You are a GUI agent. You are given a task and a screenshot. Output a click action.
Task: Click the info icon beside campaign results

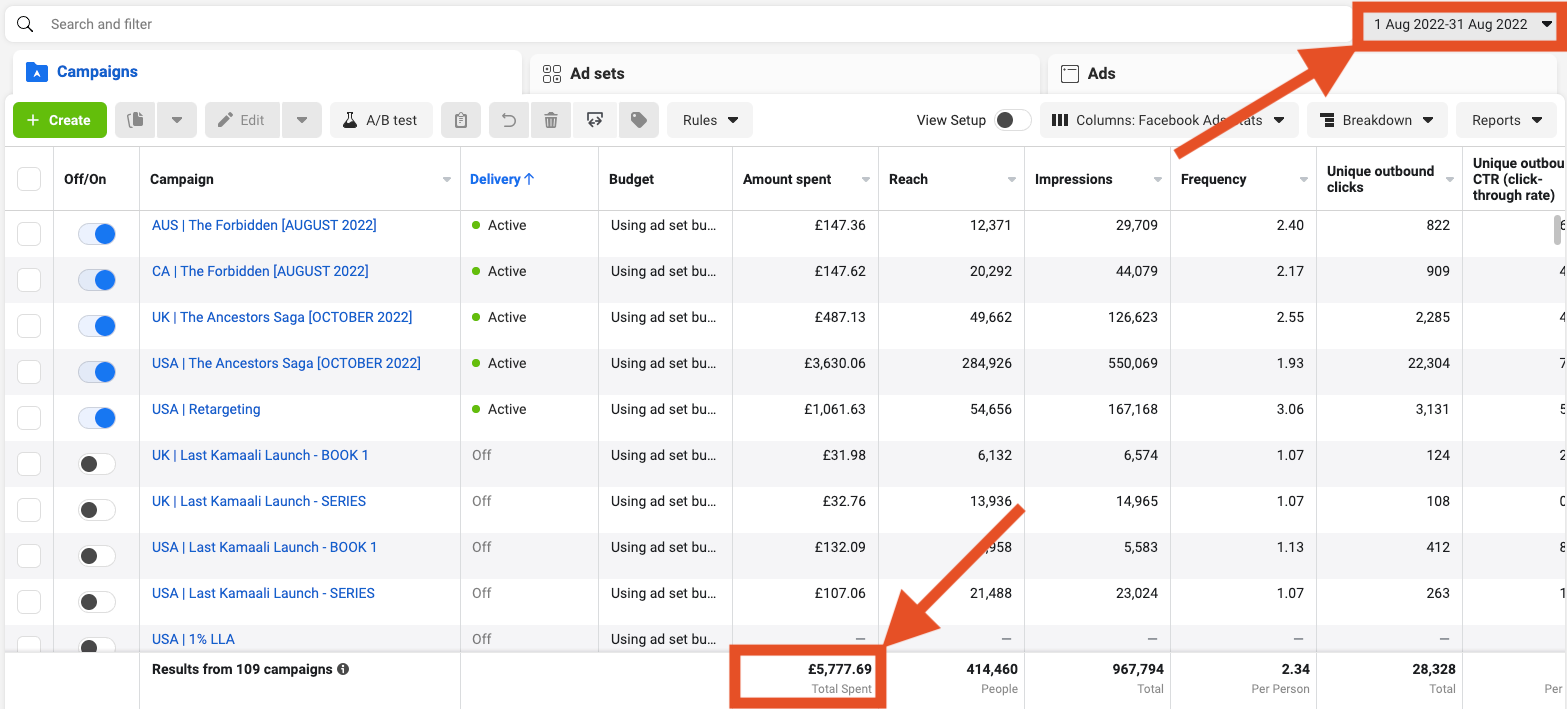tap(343, 669)
